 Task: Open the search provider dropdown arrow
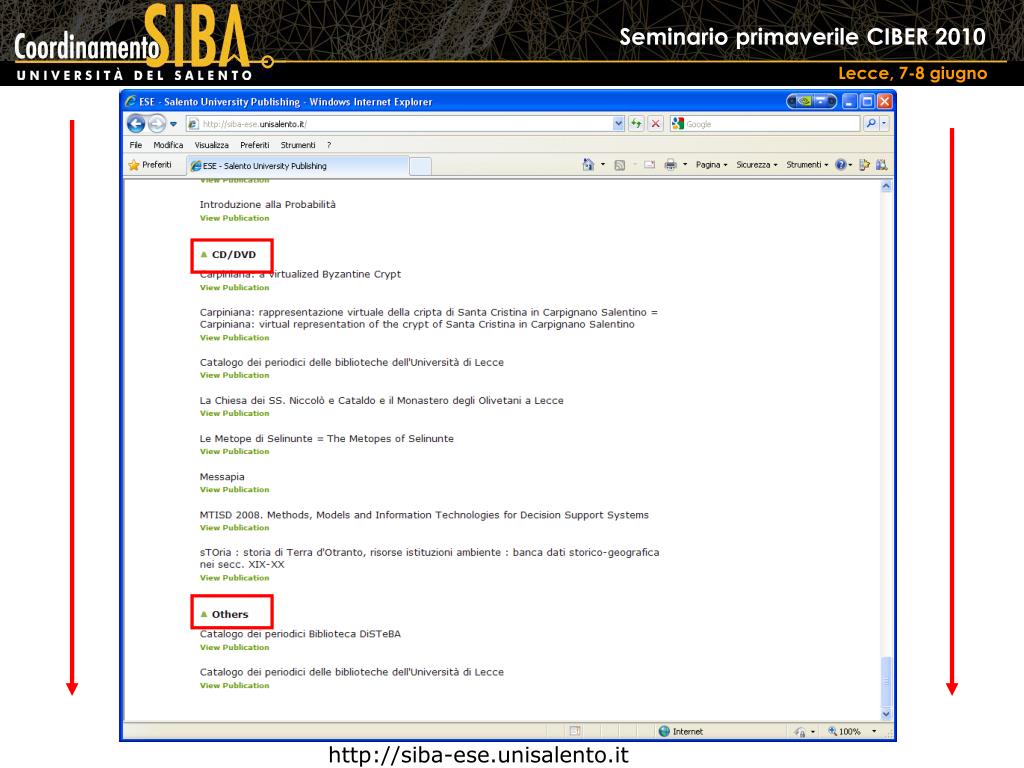(x=884, y=123)
